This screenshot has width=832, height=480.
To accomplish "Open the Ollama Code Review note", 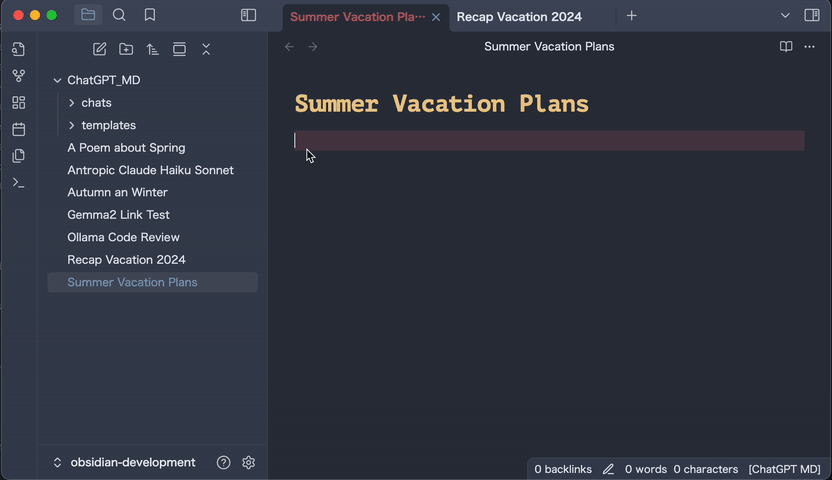I will click(123, 237).
